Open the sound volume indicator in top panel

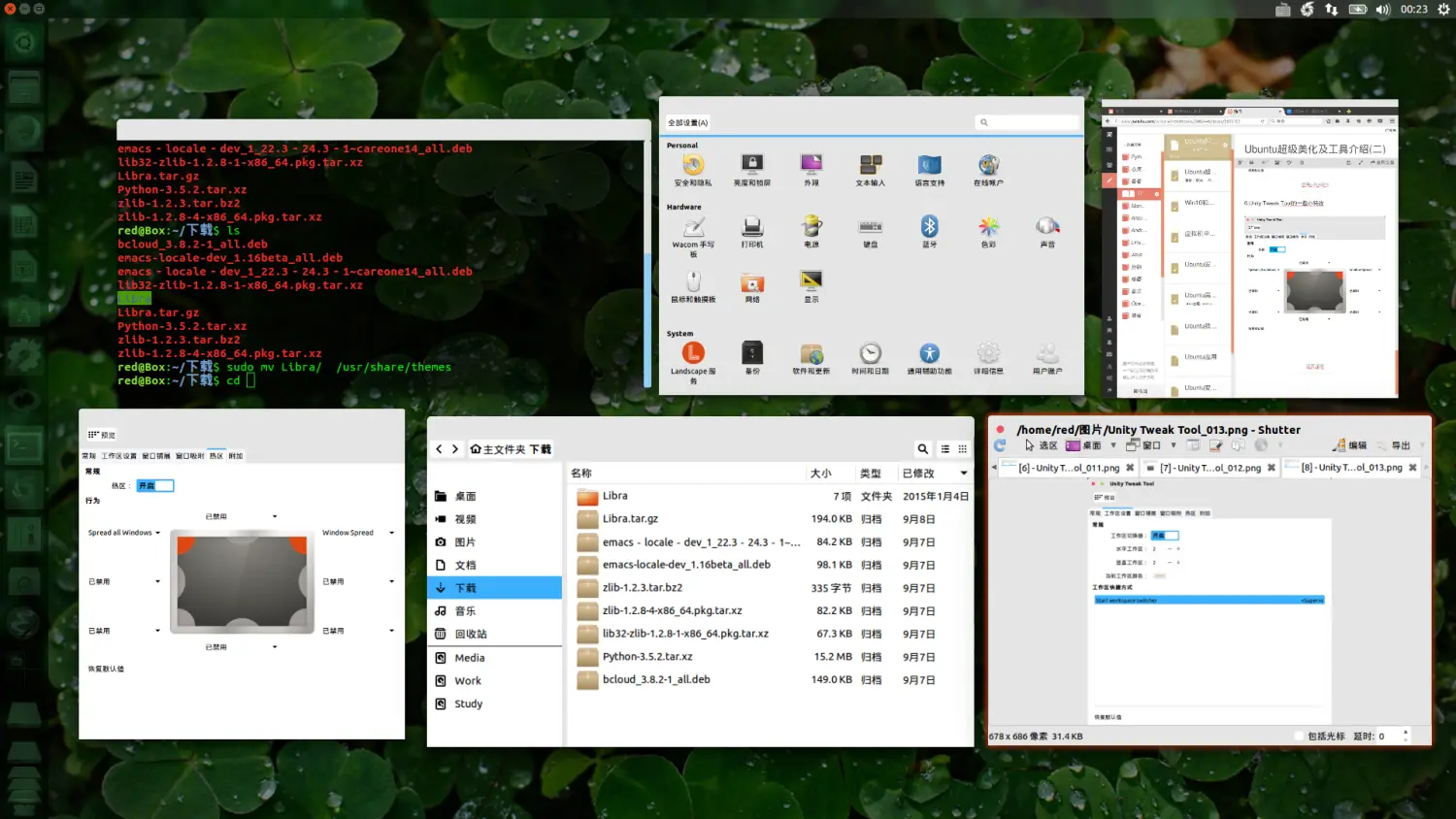point(1382,10)
